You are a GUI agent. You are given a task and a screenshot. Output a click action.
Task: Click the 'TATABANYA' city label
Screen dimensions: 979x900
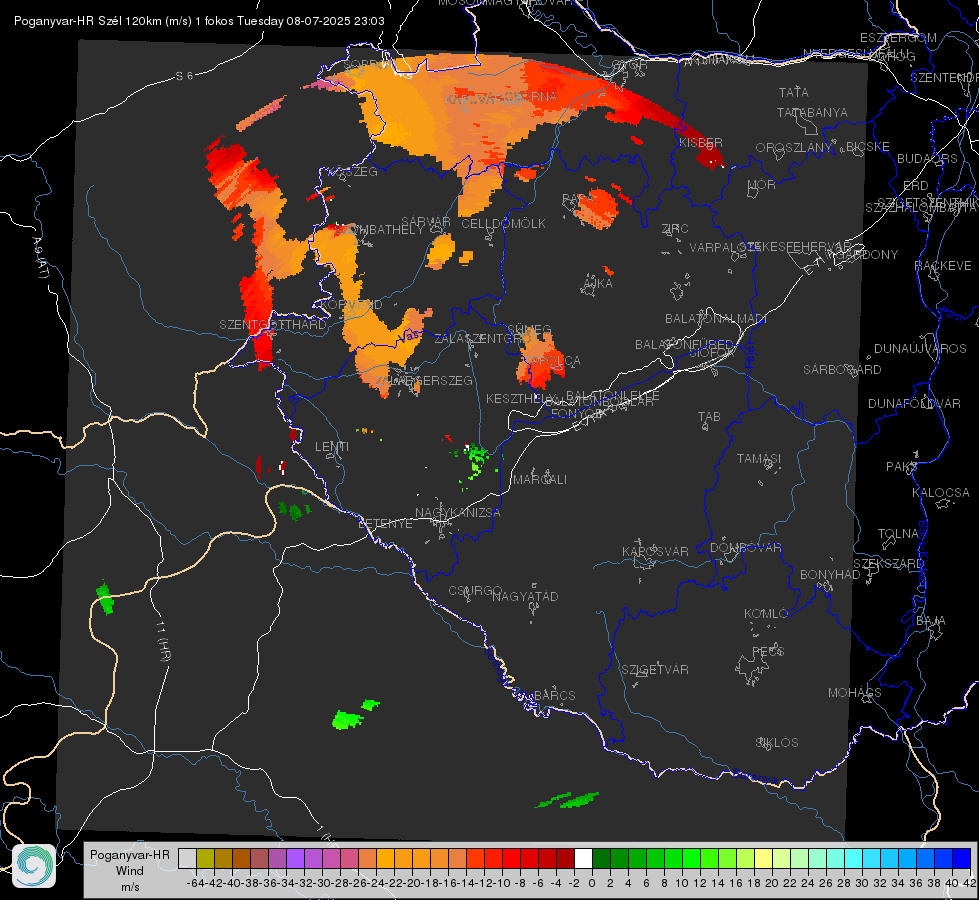pyautogui.click(x=812, y=112)
